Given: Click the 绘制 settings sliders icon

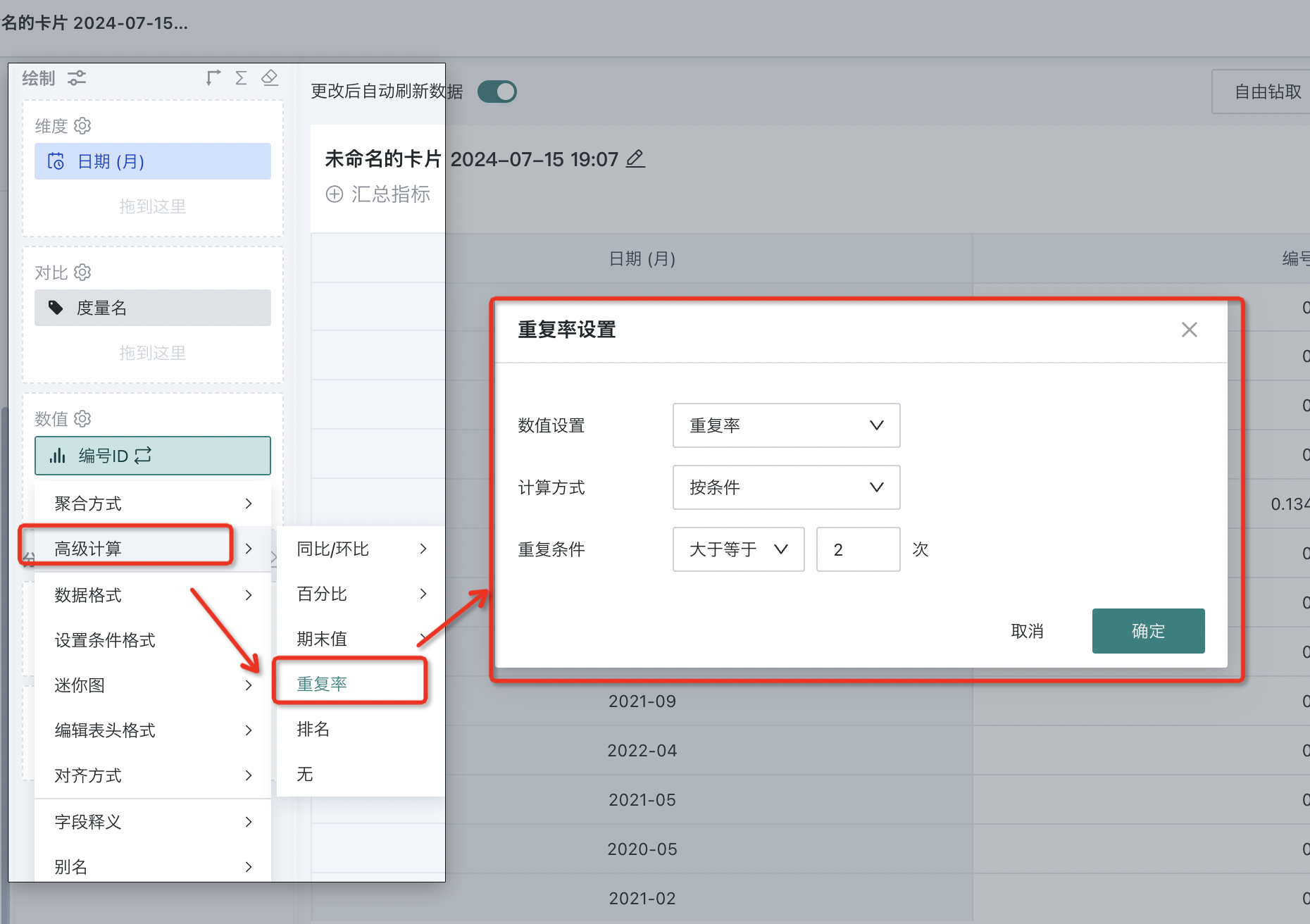Looking at the screenshot, I should tap(77, 78).
